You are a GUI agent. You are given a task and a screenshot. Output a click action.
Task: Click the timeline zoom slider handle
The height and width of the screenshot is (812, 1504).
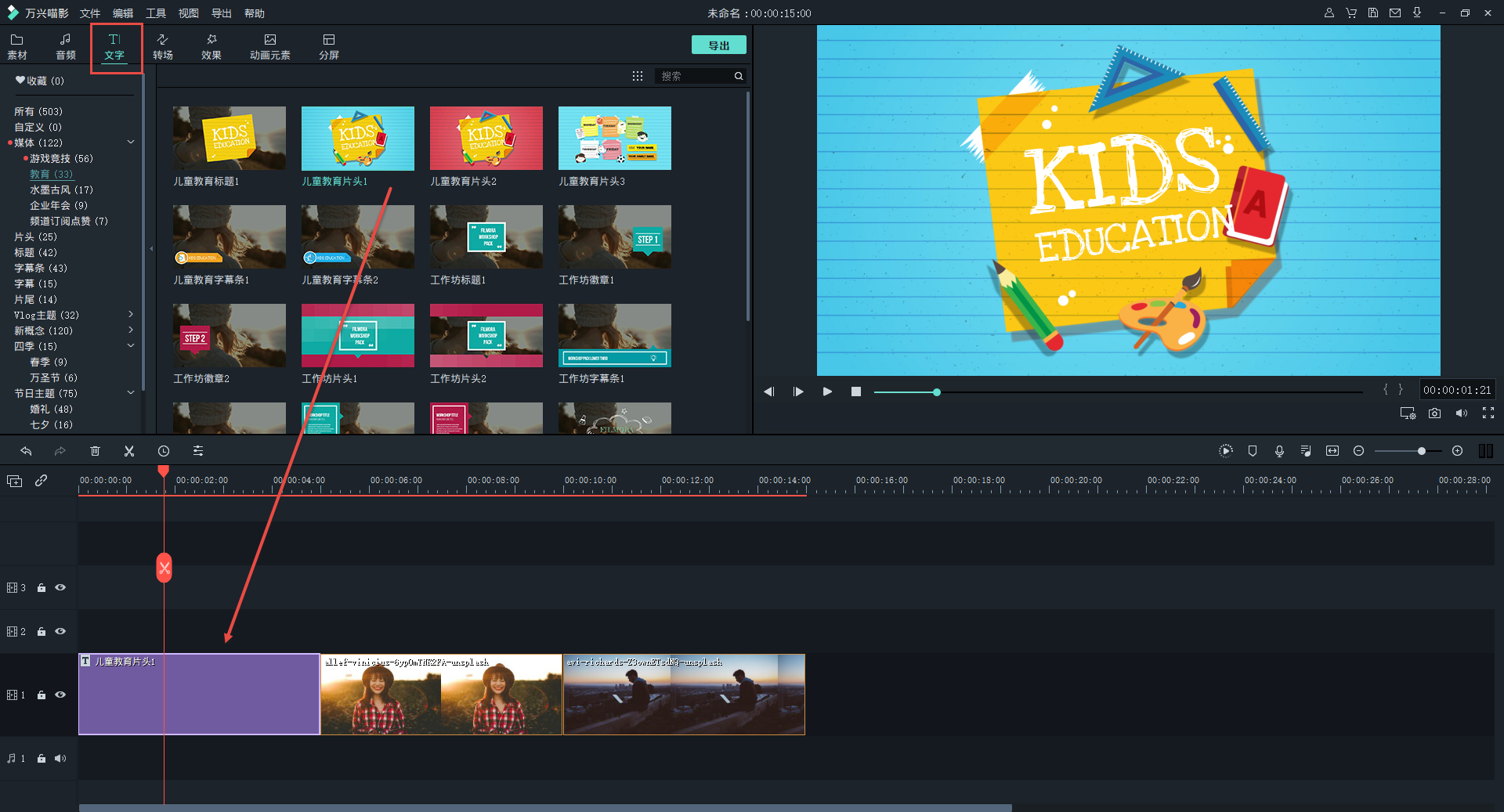point(1421,451)
